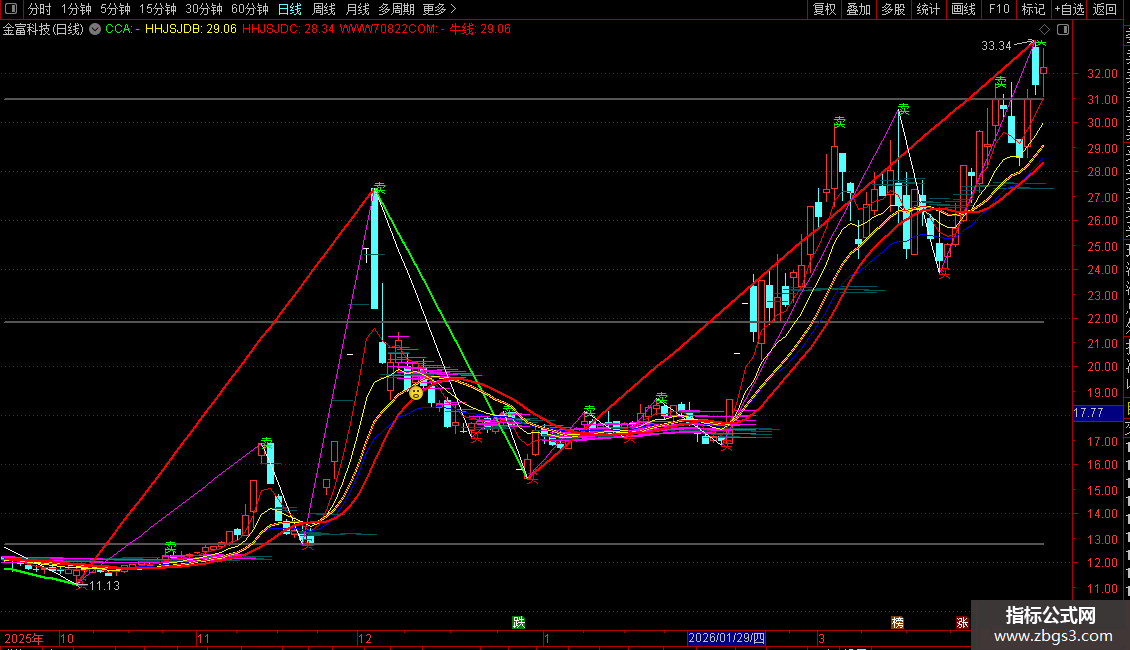1130x650 pixels.
Task: Click the 叠加 overlay button
Action: tap(859, 9)
